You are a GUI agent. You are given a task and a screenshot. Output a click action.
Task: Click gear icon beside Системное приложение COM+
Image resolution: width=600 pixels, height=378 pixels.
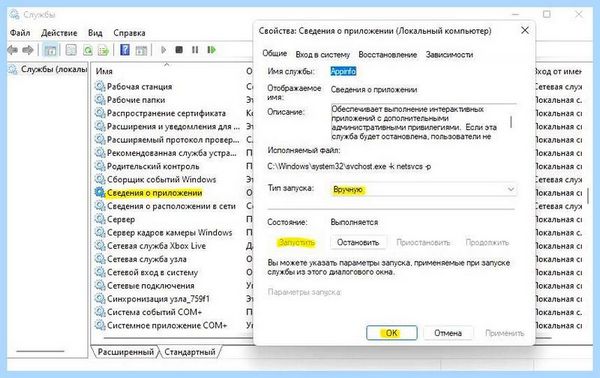click(100, 325)
